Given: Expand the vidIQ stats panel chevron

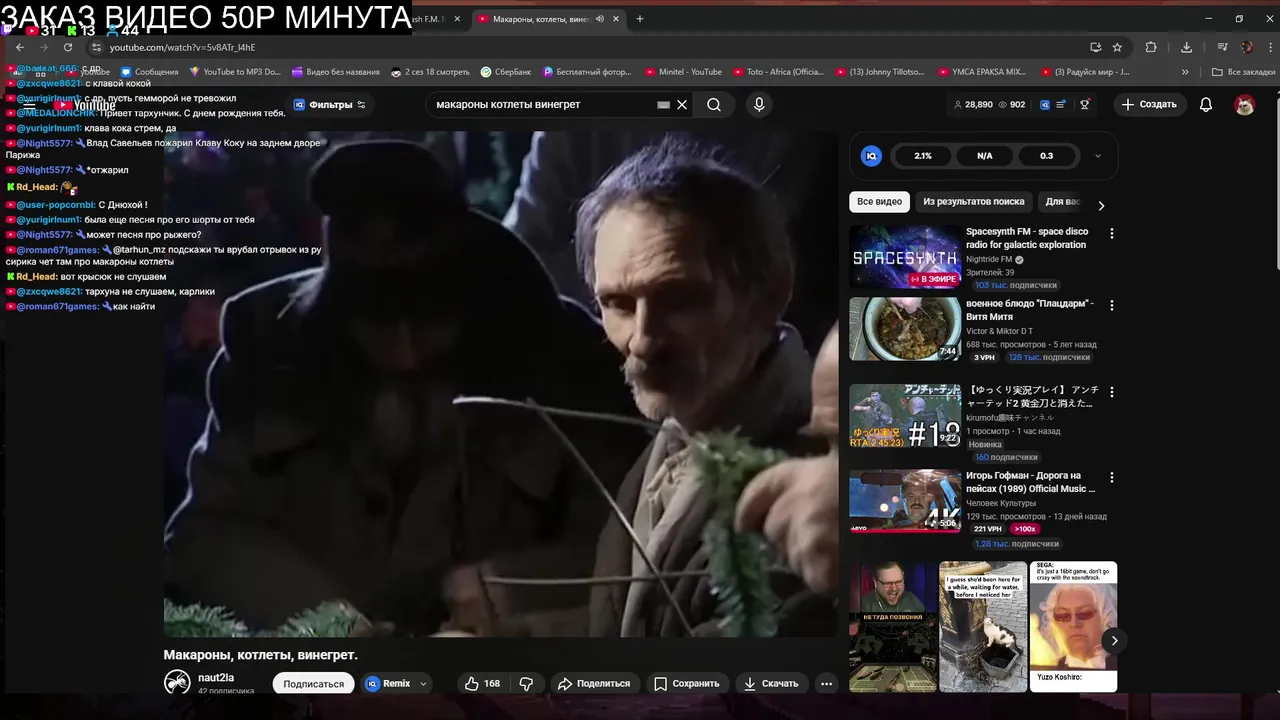Looking at the screenshot, I should (1097, 156).
